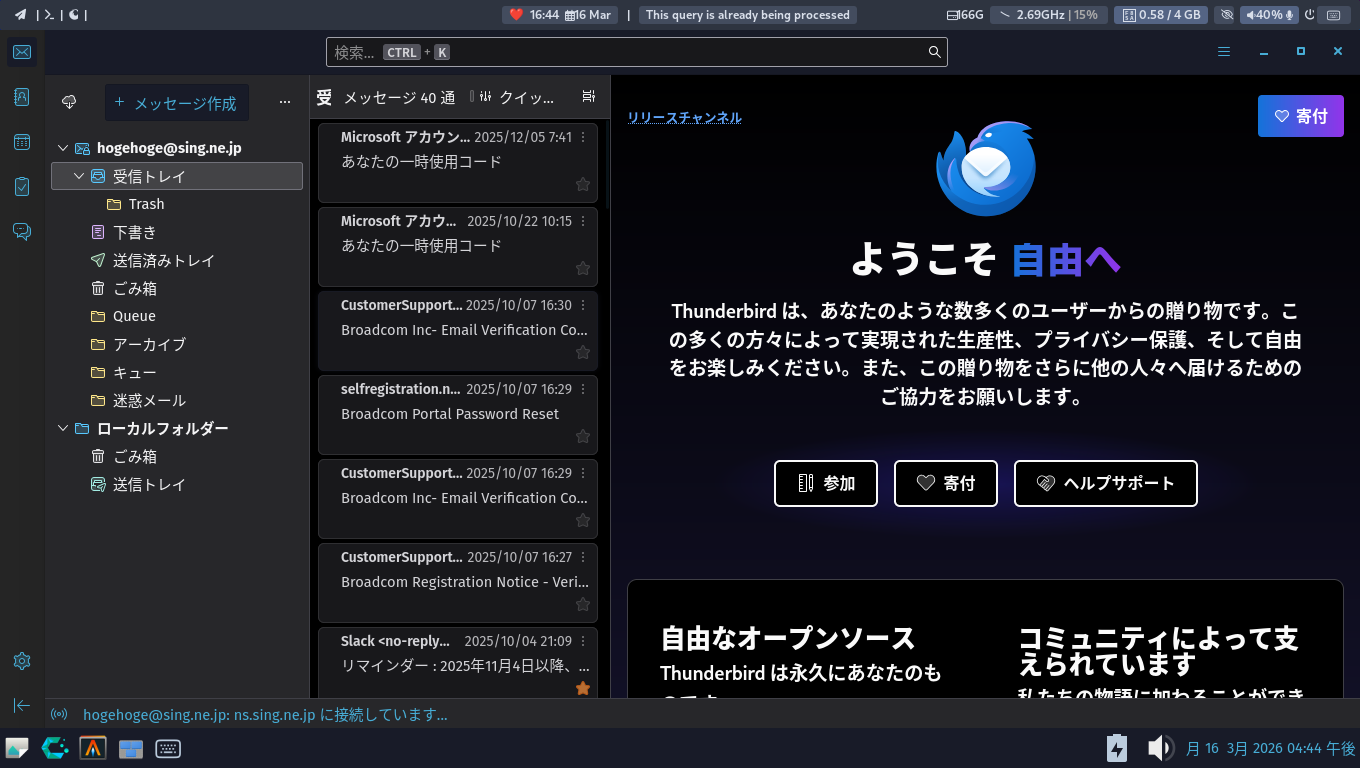Click the メッセージ作成 compose button
The image size is (1360, 768).
(177, 102)
